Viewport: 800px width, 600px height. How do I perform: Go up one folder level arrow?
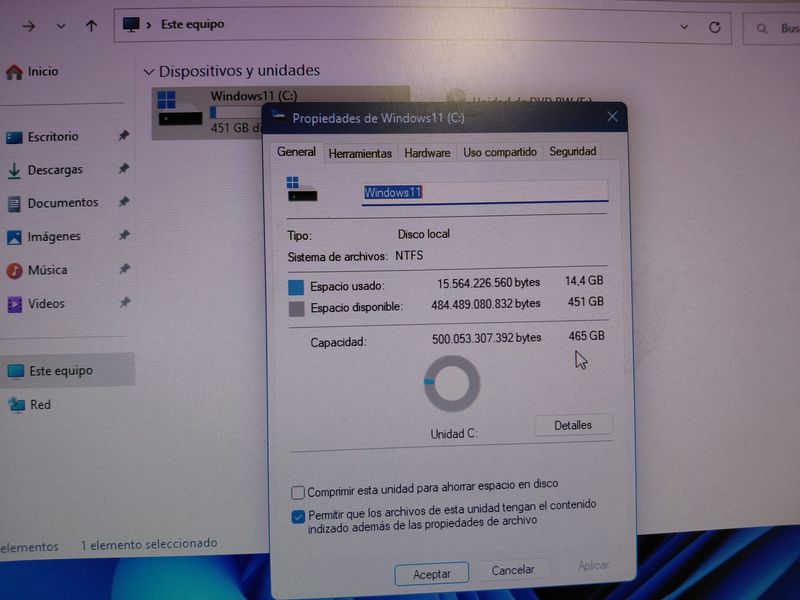(91, 26)
